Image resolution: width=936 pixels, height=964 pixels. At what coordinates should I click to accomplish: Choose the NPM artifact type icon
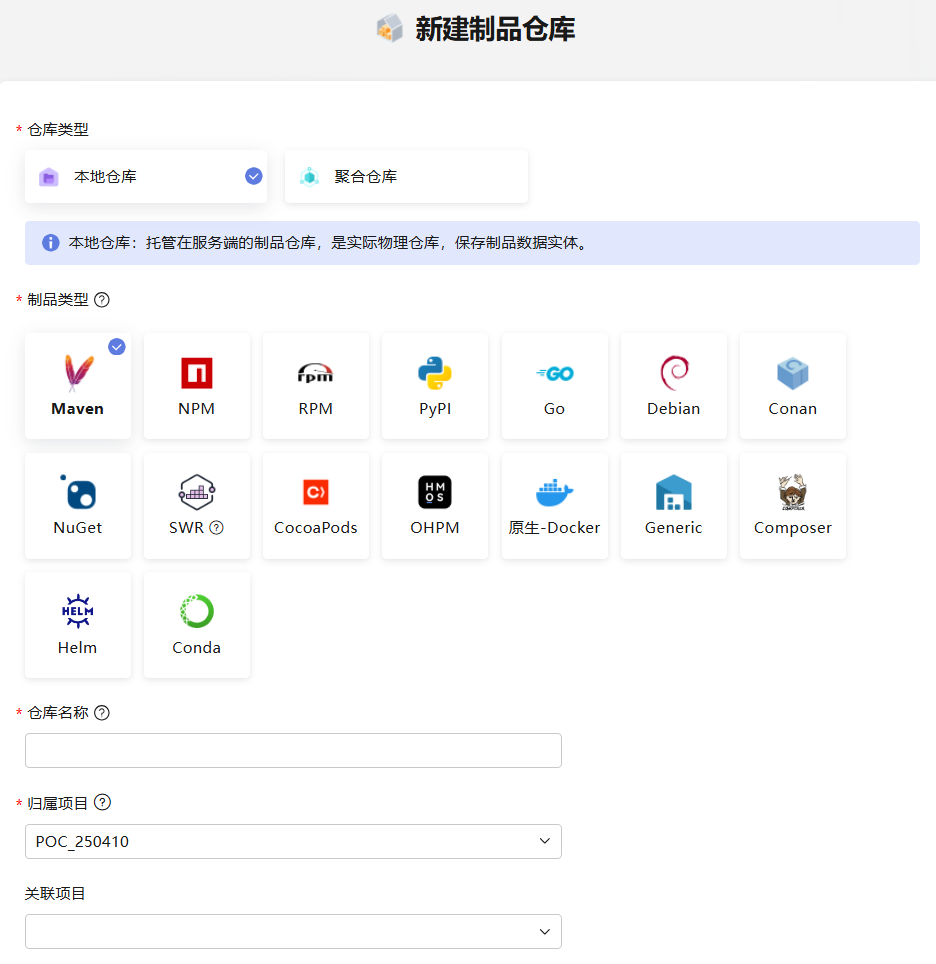click(197, 373)
